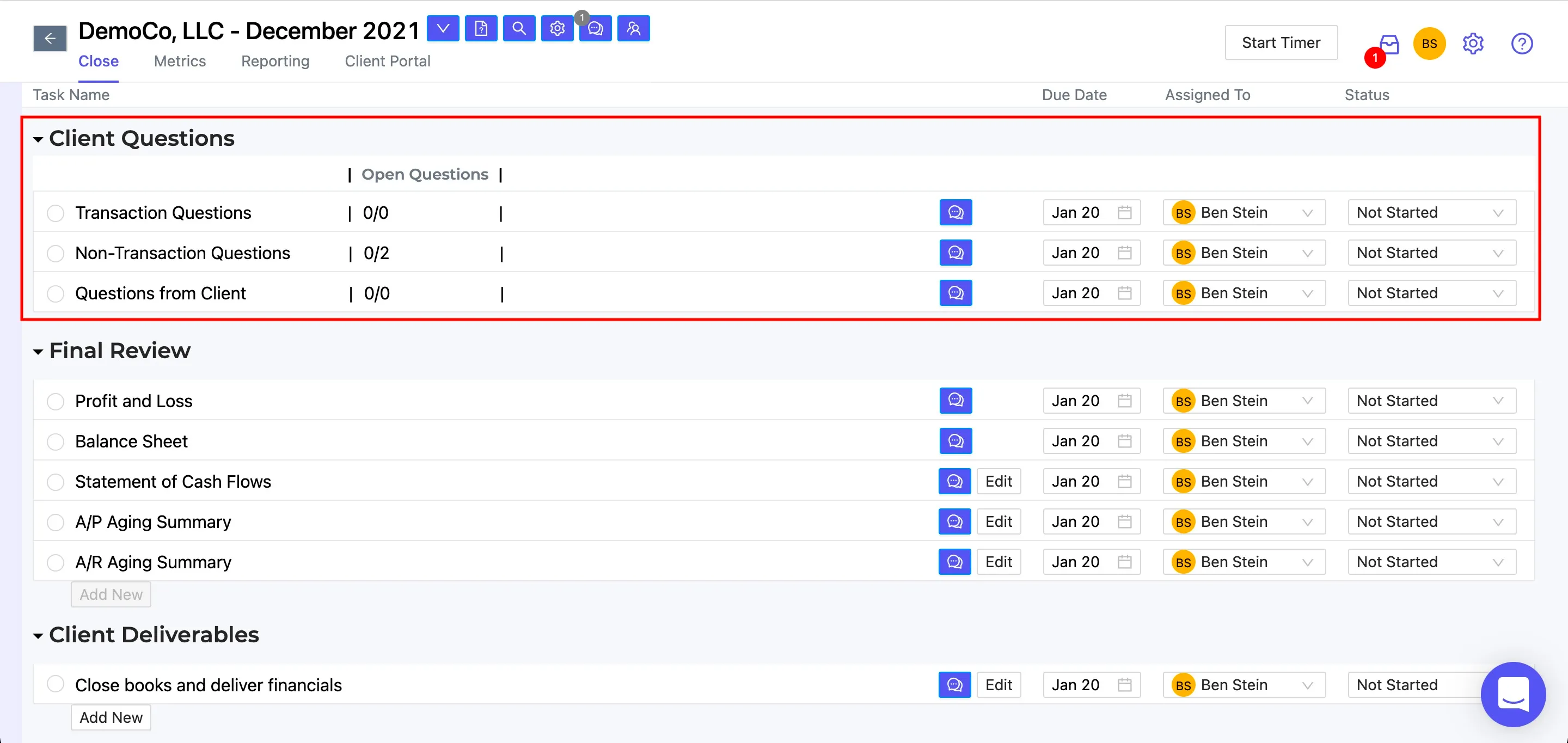
Task: Open assignee dropdown for Balance Sheet
Action: pyautogui.click(x=1244, y=440)
